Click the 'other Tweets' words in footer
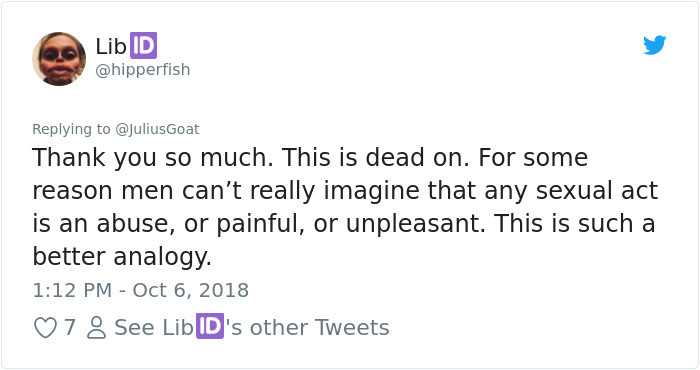 320,328
